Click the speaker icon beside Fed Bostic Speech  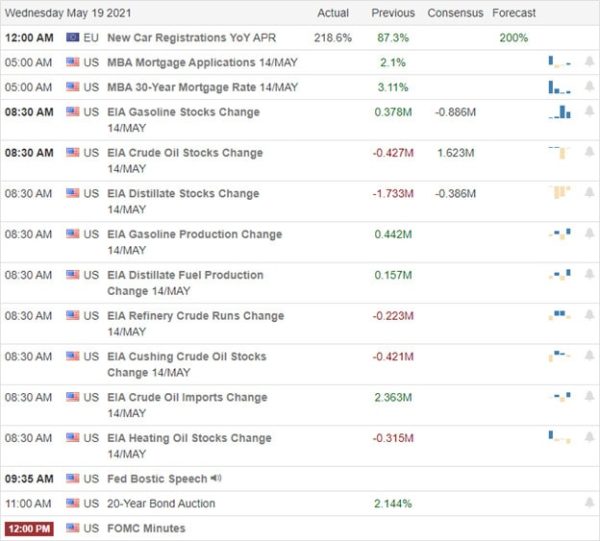tap(217, 479)
